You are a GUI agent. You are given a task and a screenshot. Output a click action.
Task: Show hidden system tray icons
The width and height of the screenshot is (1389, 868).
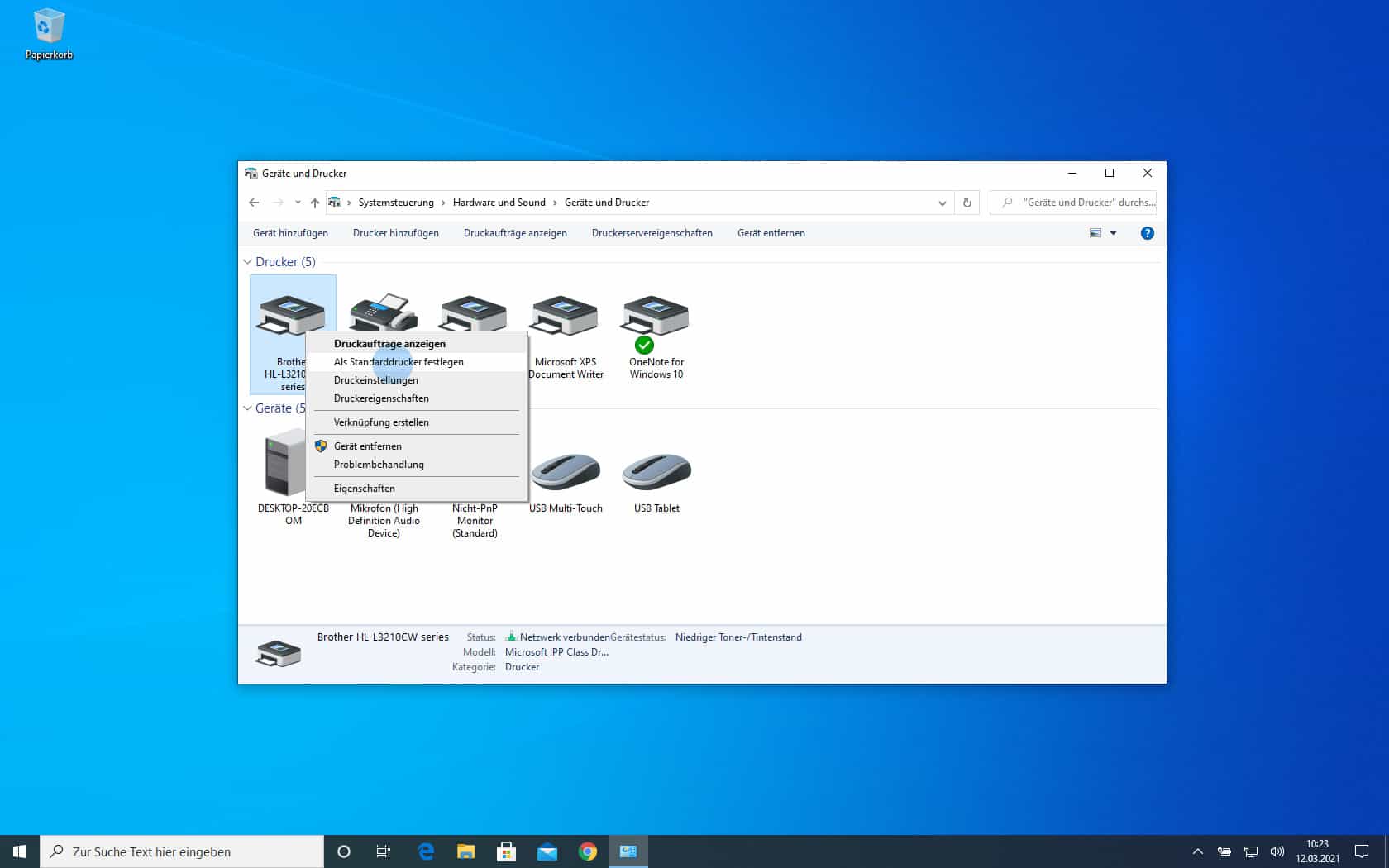(x=1197, y=851)
